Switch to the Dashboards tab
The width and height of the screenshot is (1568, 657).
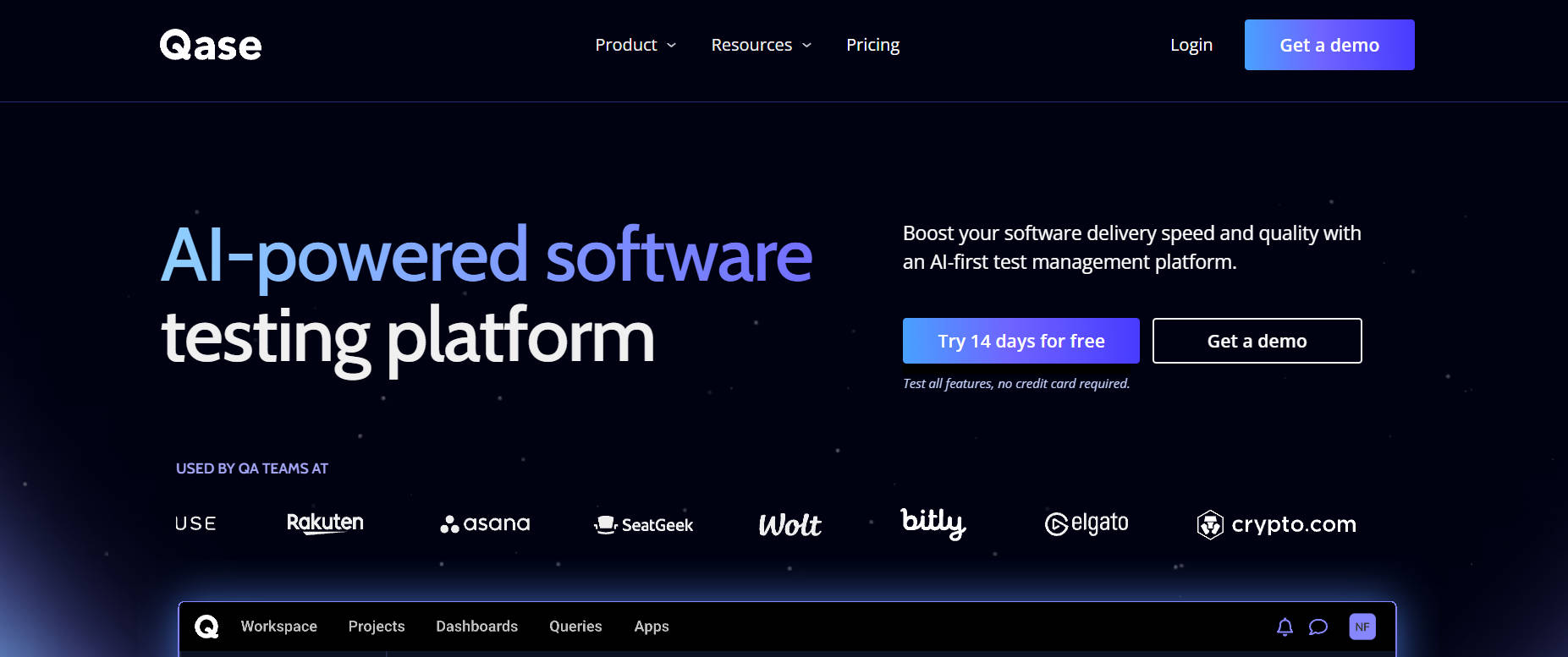click(477, 627)
